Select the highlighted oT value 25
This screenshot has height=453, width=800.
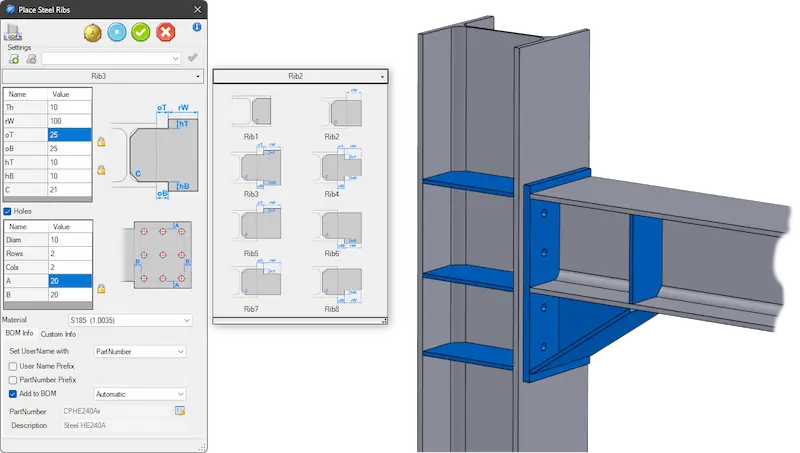click(x=69, y=135)
